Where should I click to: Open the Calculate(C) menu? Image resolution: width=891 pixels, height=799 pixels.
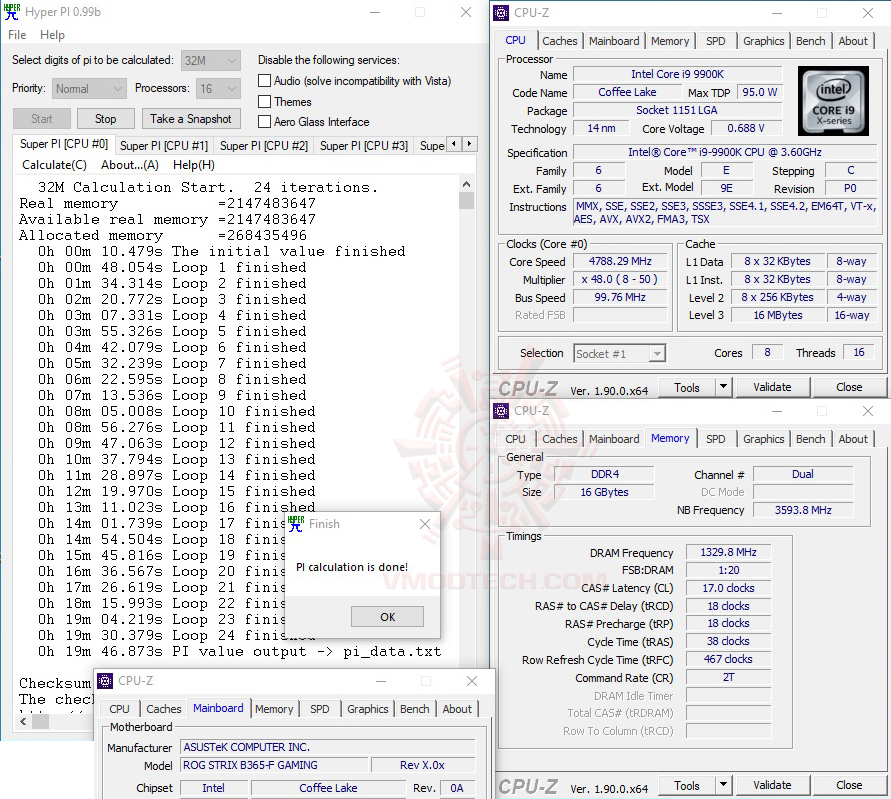coord(54,164)
